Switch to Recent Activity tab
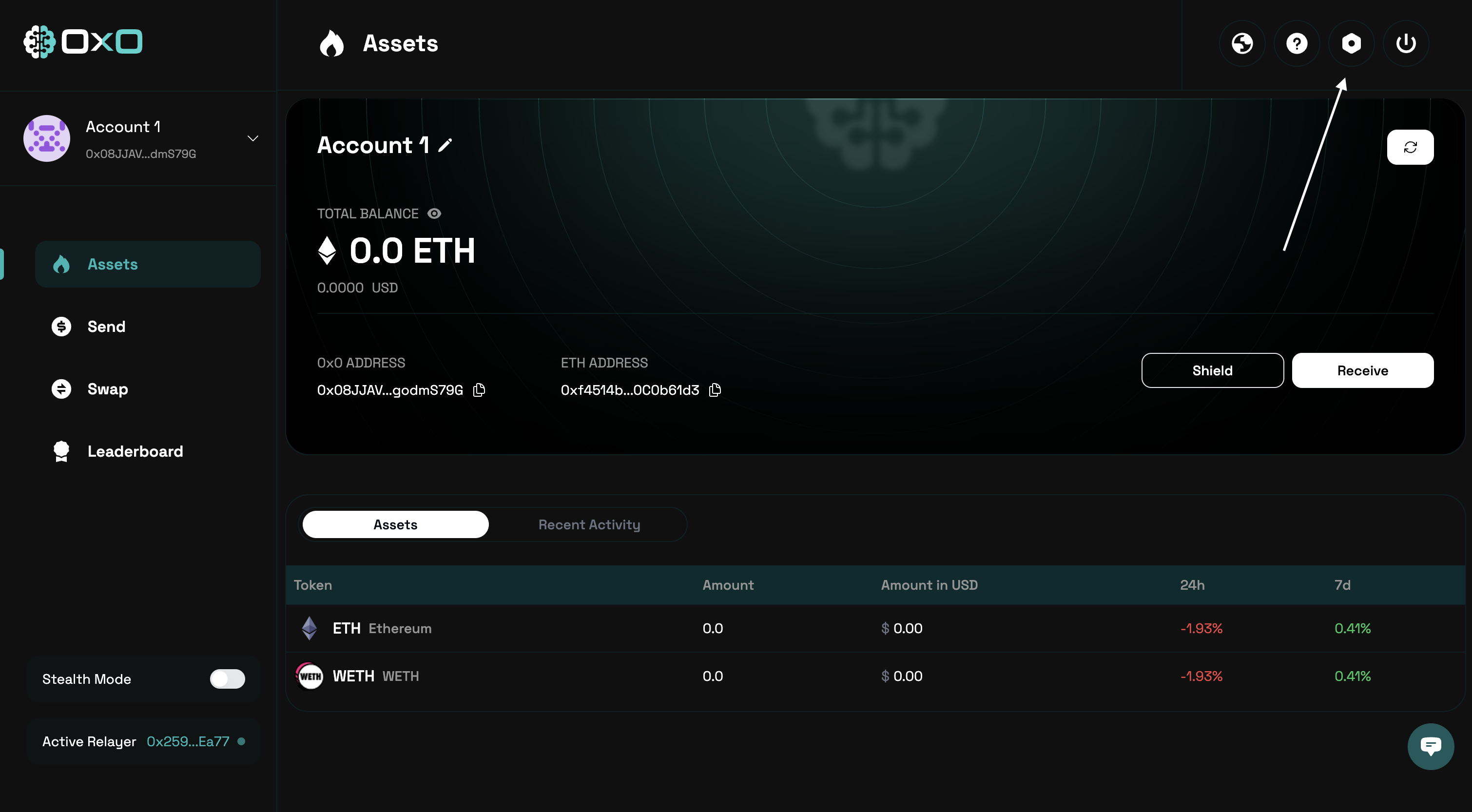The height and width of the screenshot is (812, 1472). pos(589,524)
